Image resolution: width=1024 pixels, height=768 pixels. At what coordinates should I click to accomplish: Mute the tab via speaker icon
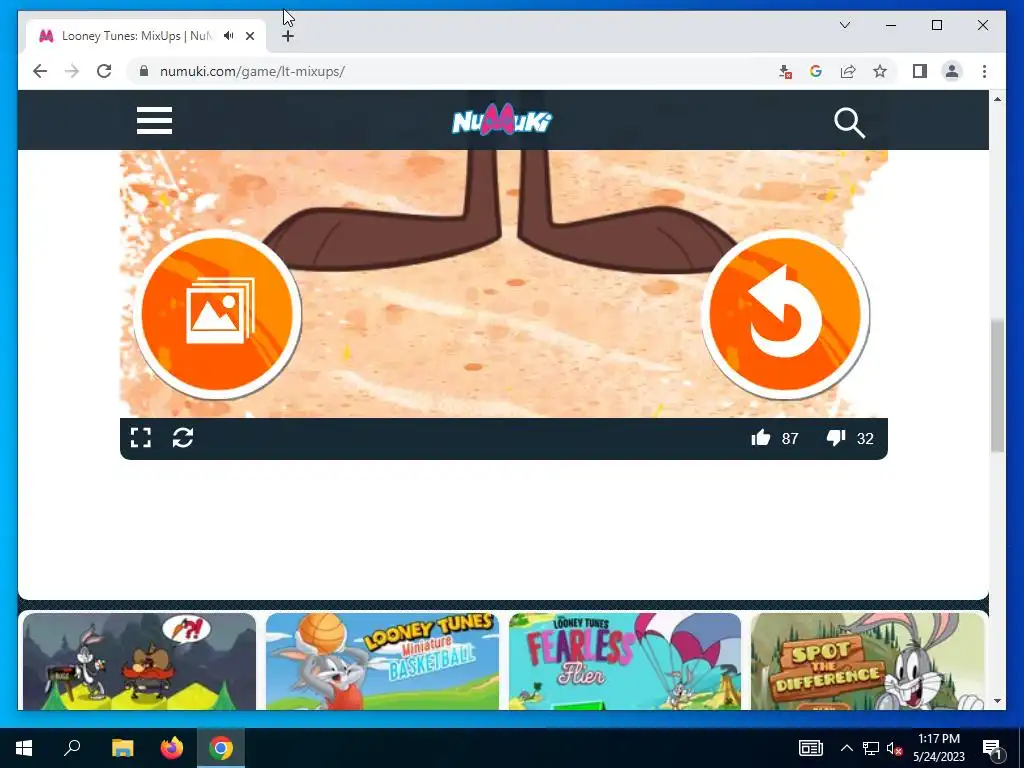point(228,36)
